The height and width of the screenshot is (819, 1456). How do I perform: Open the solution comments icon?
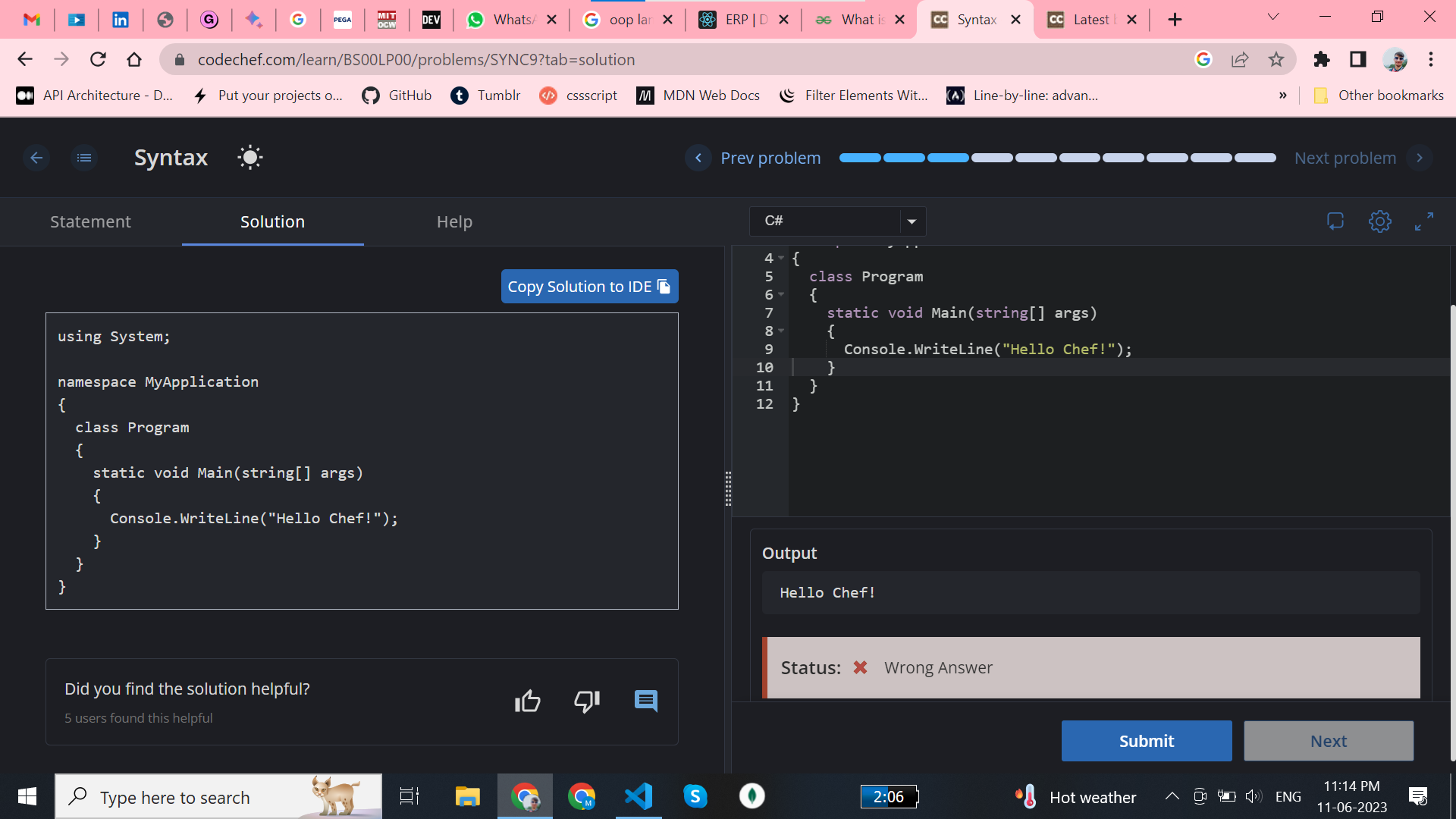(645, 701)
